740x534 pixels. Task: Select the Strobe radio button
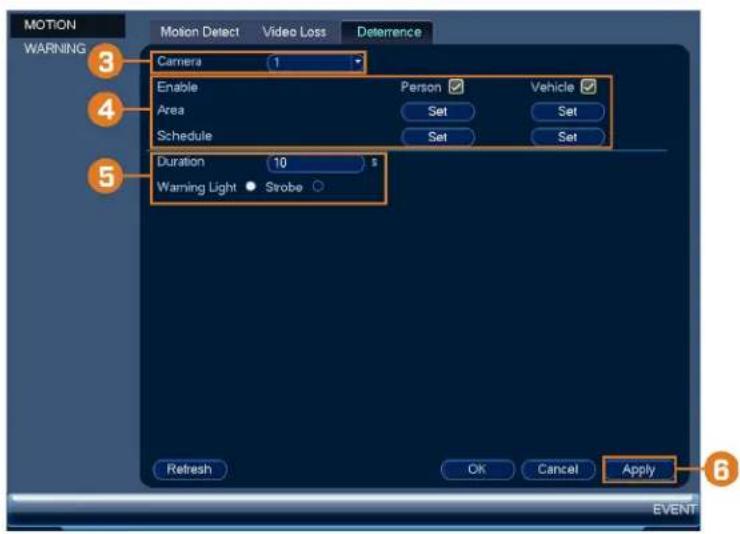tap(318, 186)
